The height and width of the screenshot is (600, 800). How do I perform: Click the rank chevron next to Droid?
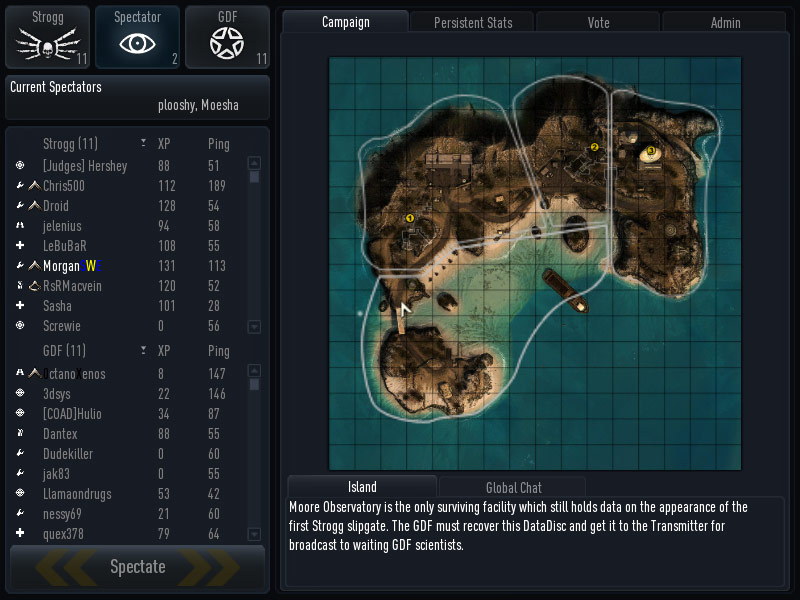tap(34, 206)
